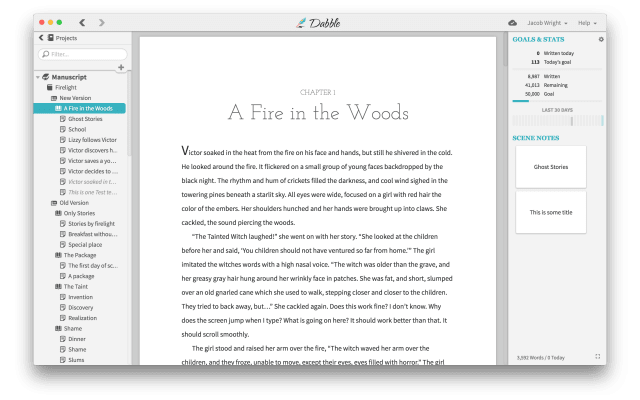Open Goals & Stats settings gear
Screen dimensions: 640x400
(x=601, y=40)
